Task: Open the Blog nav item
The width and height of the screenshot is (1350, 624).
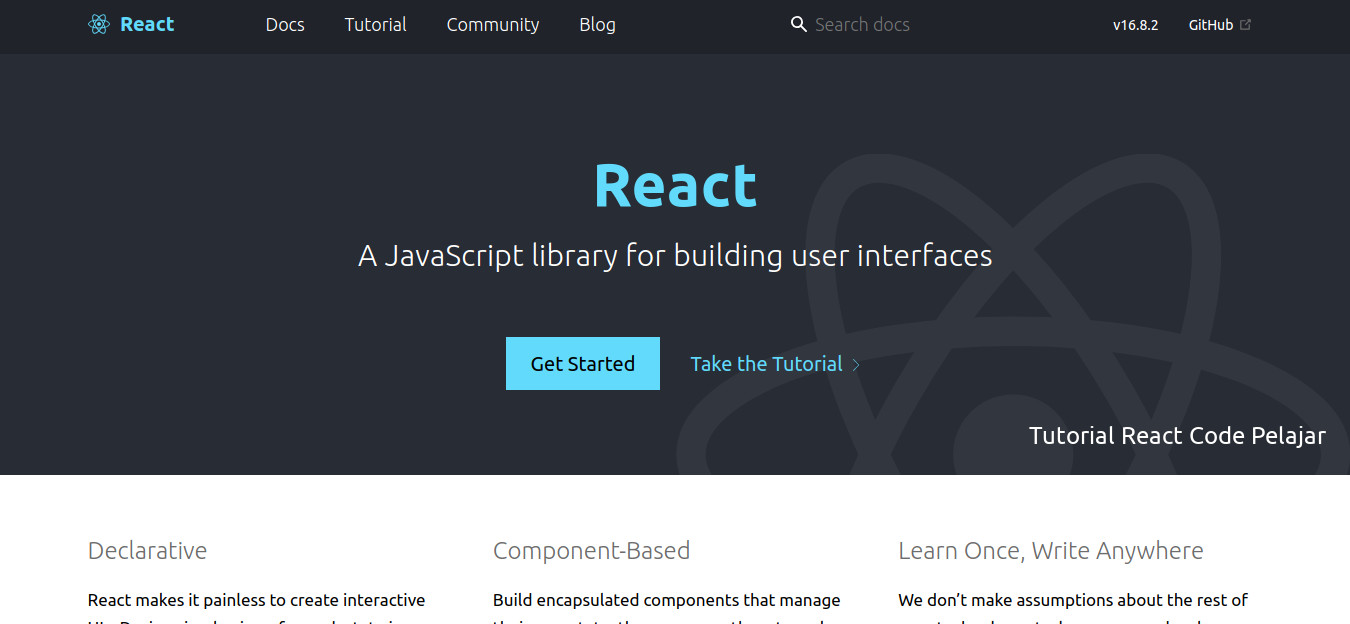Action: 597,25
